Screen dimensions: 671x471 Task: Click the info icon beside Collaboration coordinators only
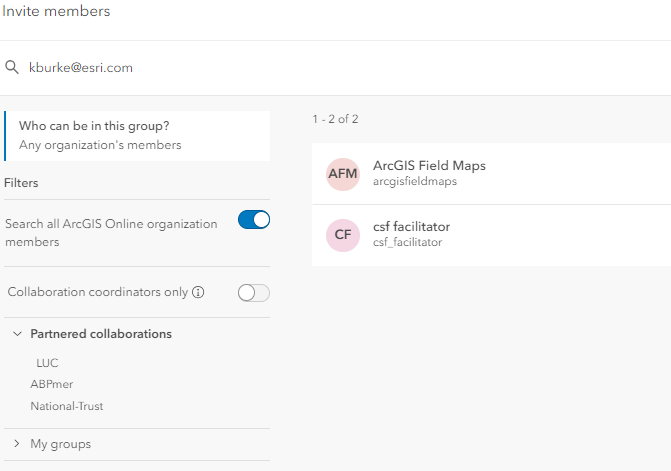[198, 293]
